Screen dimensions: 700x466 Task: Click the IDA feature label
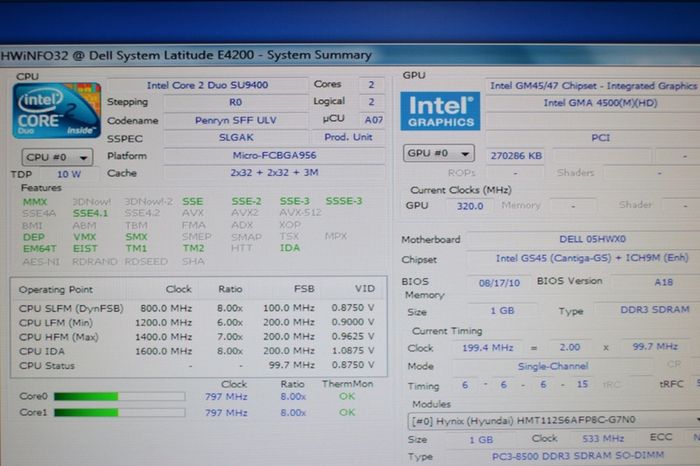point(290,248)
